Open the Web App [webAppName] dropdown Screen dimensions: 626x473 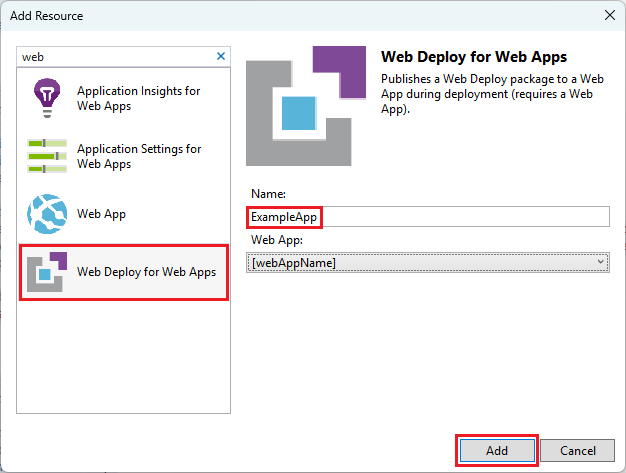[428, 263]
